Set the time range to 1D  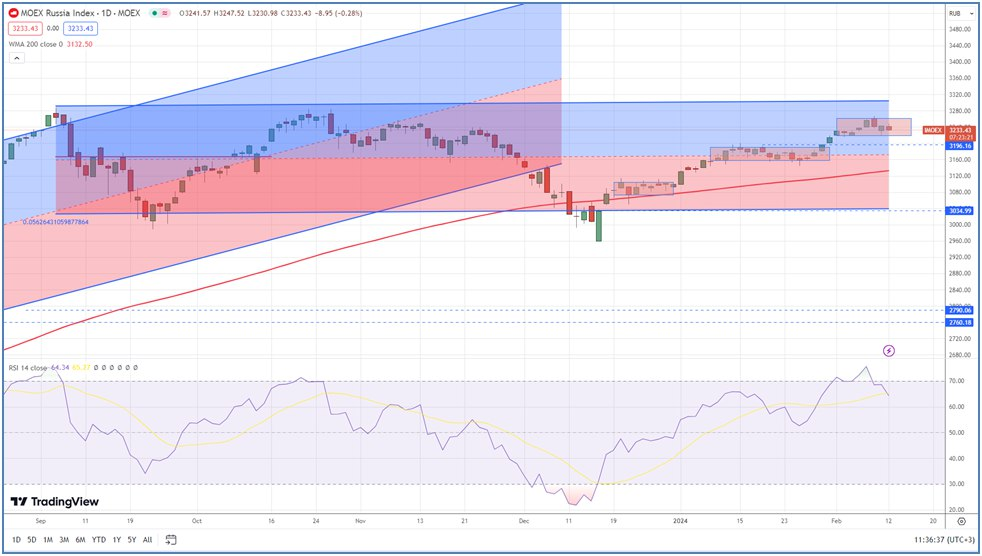click(16, 540)
